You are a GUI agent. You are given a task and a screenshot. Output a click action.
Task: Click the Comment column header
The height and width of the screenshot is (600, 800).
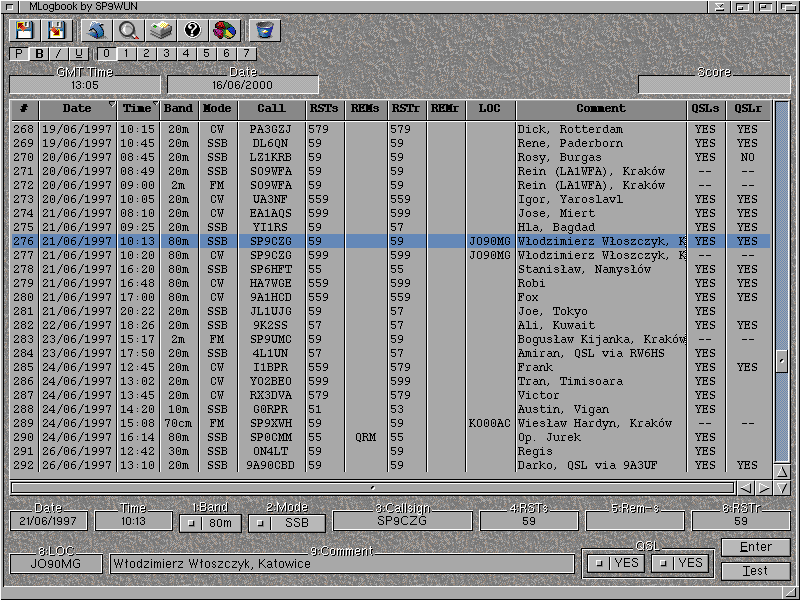tap(601, 109)
